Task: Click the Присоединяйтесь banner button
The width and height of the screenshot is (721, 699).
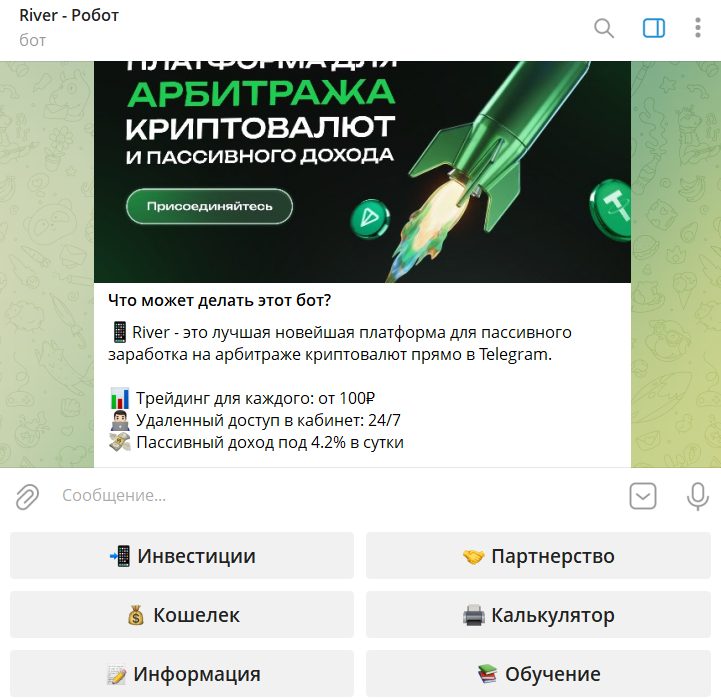Action: point(209,206)
